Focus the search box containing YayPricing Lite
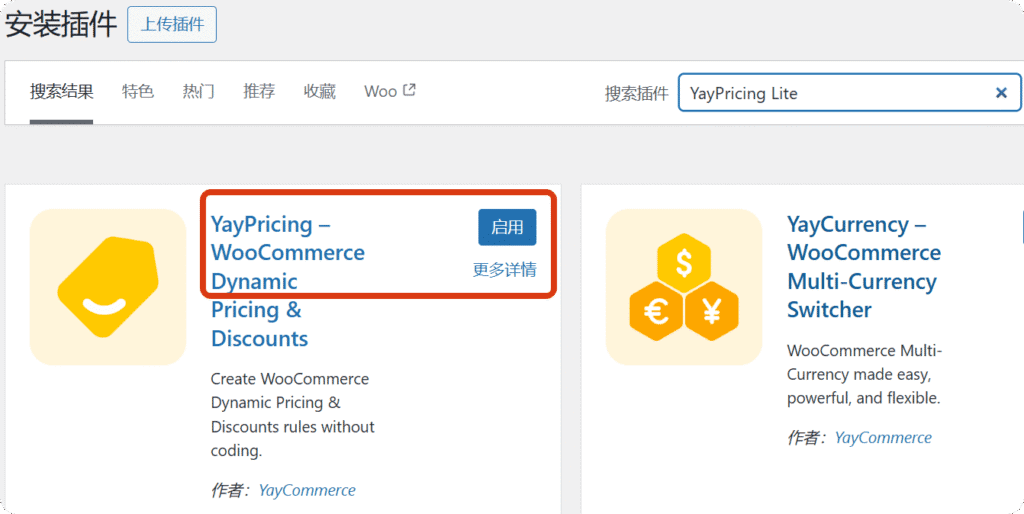 pyautogui.click(x=835, y=93)
